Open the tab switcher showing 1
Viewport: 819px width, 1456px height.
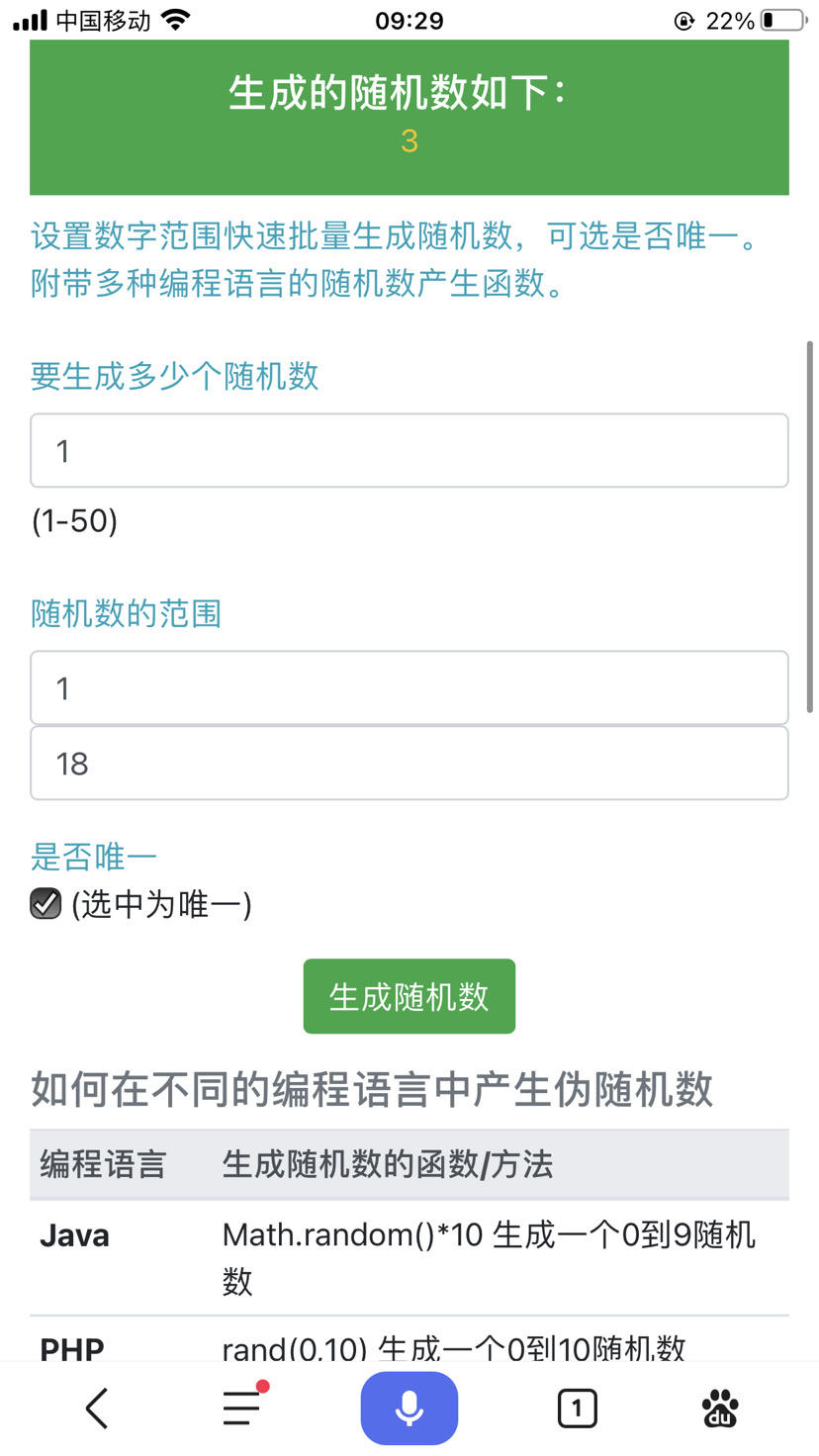(577, 1408)
